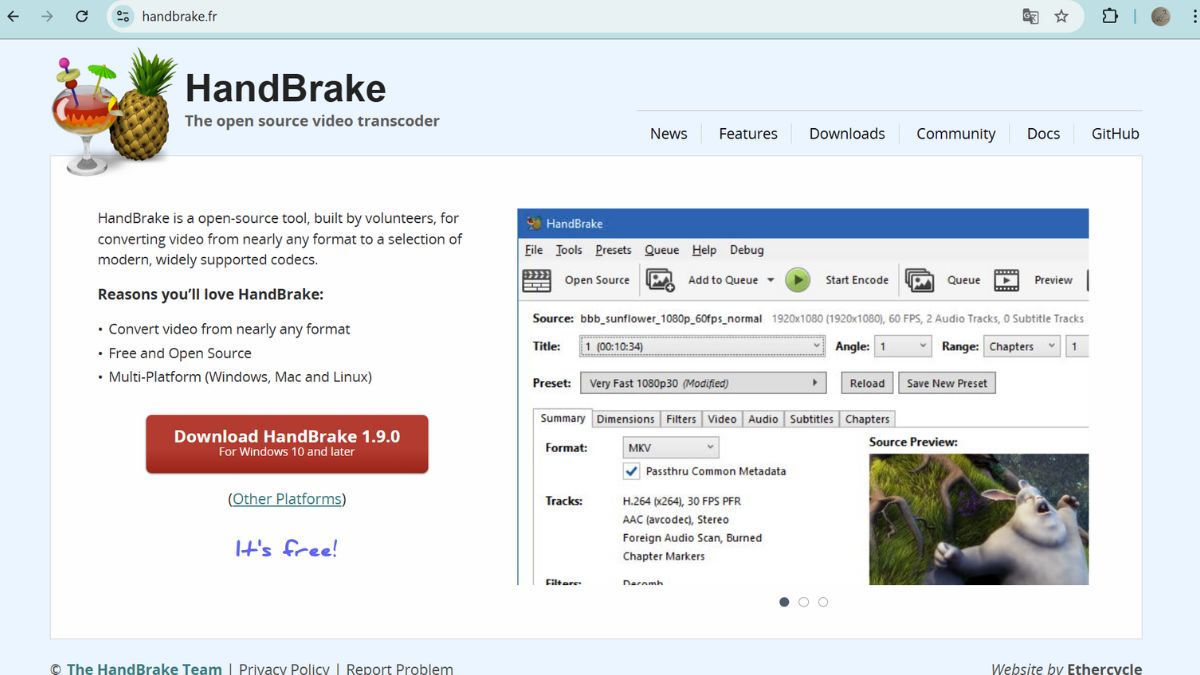1200x675 pixels.
Task: Select the first carousel dot
Action: [x=784, y=602]
